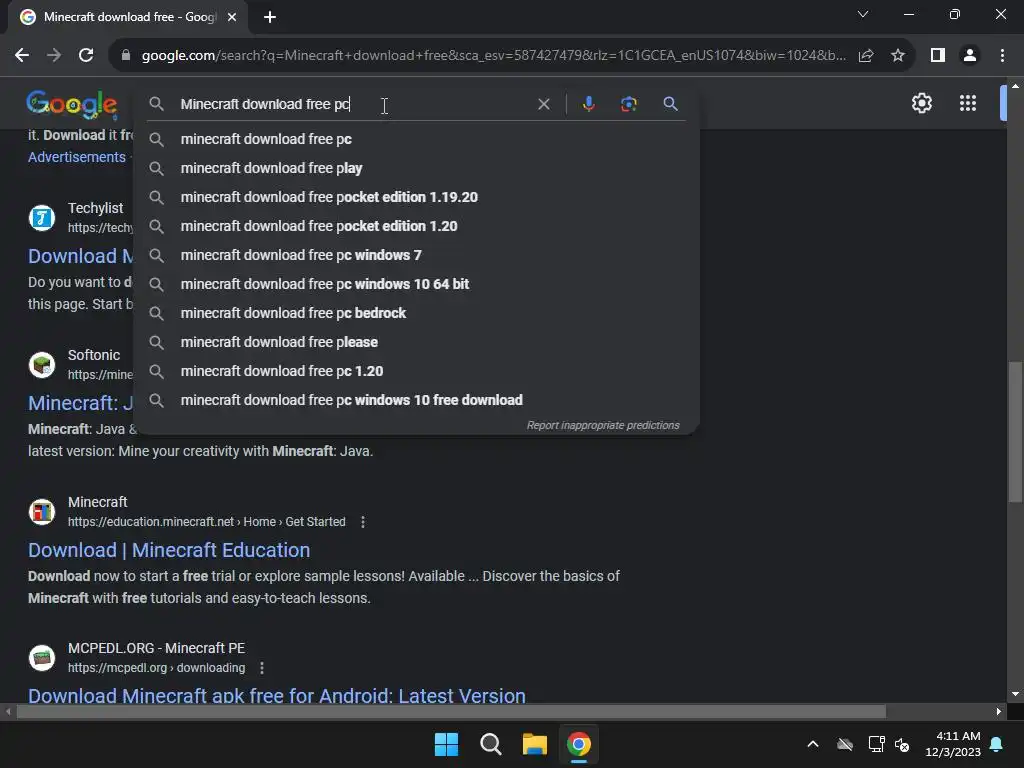Click the Softonic site favicon
1024x768 pixels.
(42, 364)
